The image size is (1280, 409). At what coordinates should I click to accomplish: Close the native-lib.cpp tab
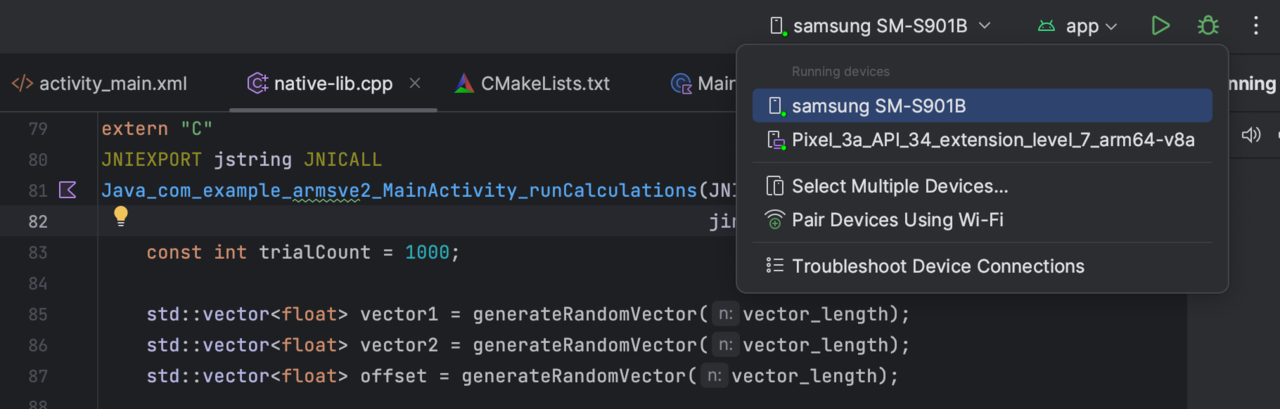415,83
